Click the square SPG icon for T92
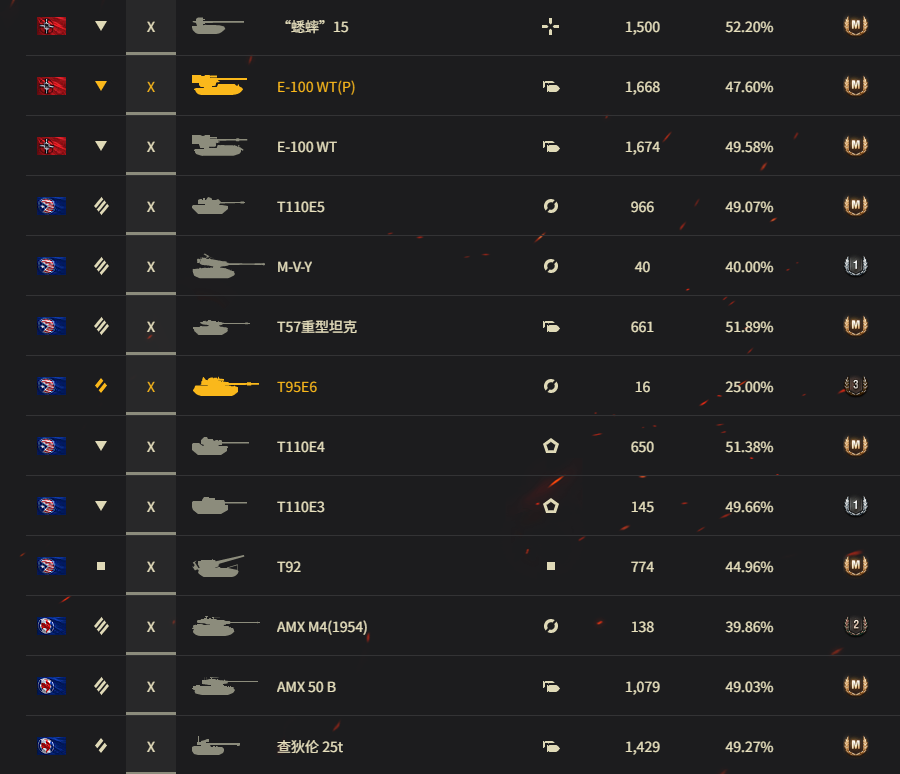This screenshot has width=900, height=774. (550, 566)
